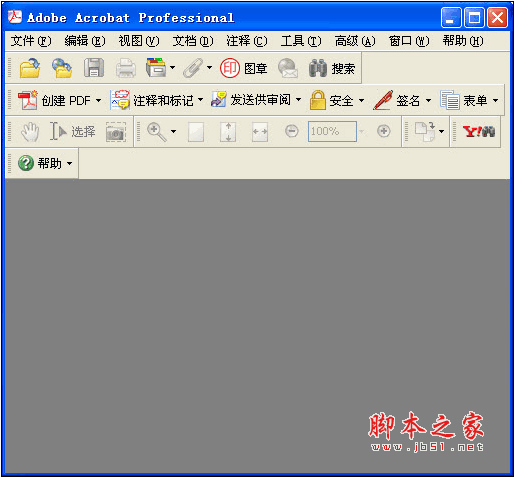Click the Open folder icon
This screenshot has height=477, width=514.
pyautogui.click(x=30, y=68)
